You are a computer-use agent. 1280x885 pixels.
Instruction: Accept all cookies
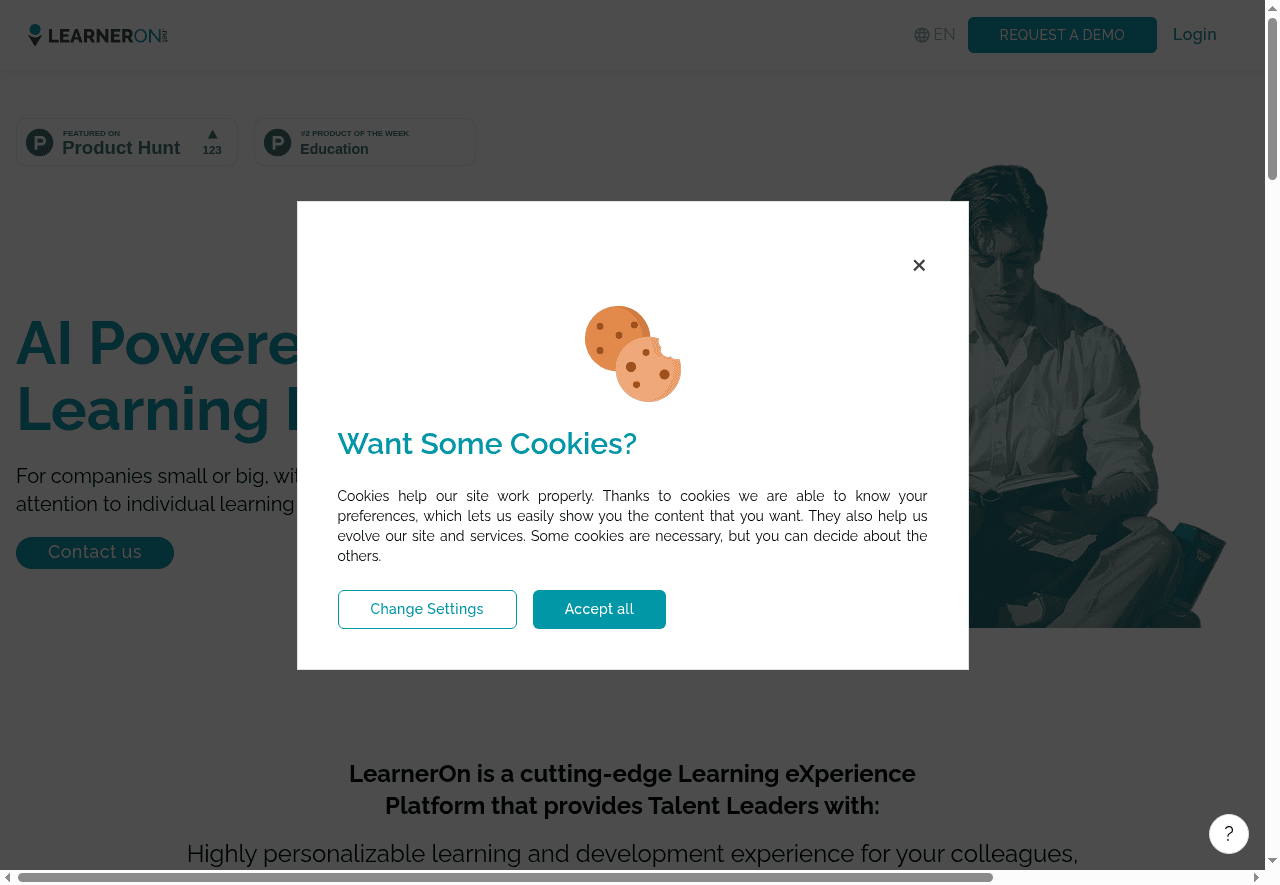[599, 609]
